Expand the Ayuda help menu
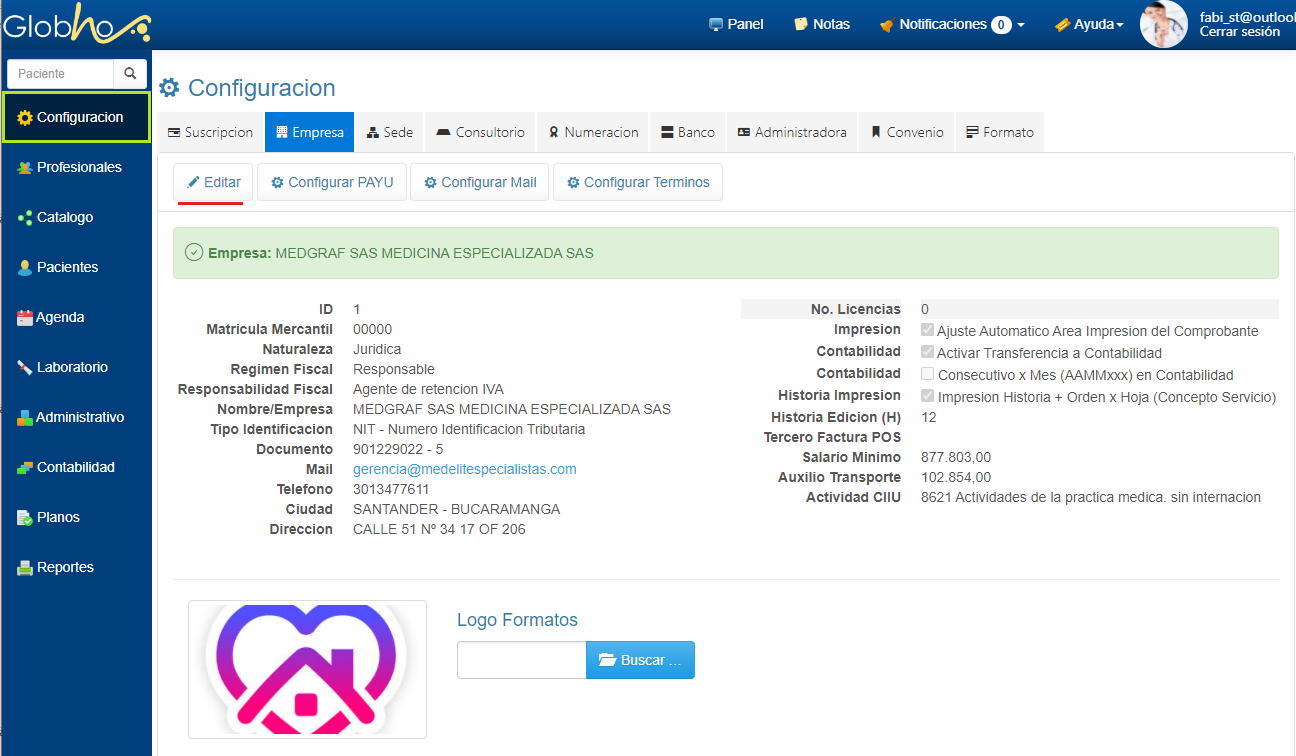This screenshot has width=1296, height=756. coord(1089,24)
